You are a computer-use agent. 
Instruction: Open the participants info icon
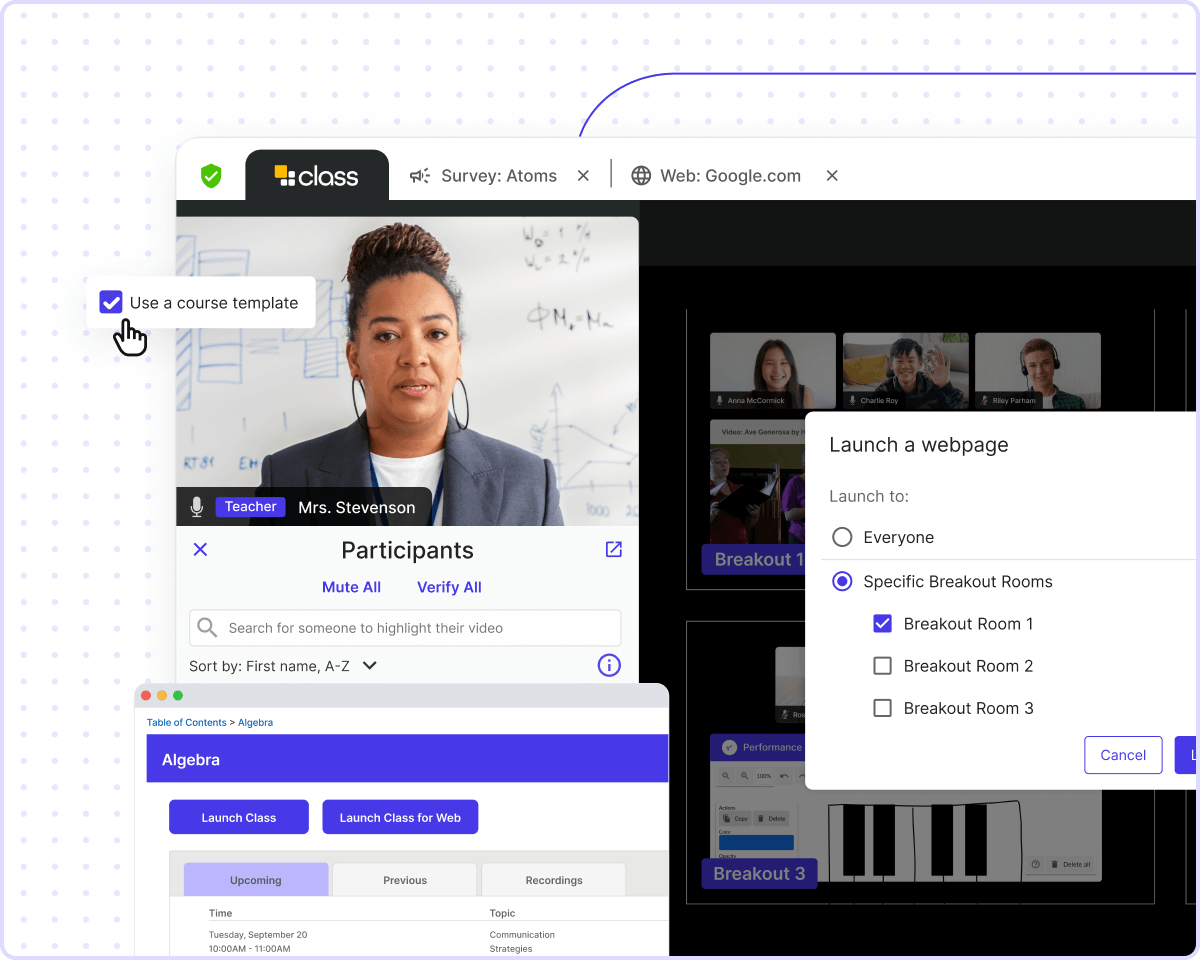tap(608, 665)
